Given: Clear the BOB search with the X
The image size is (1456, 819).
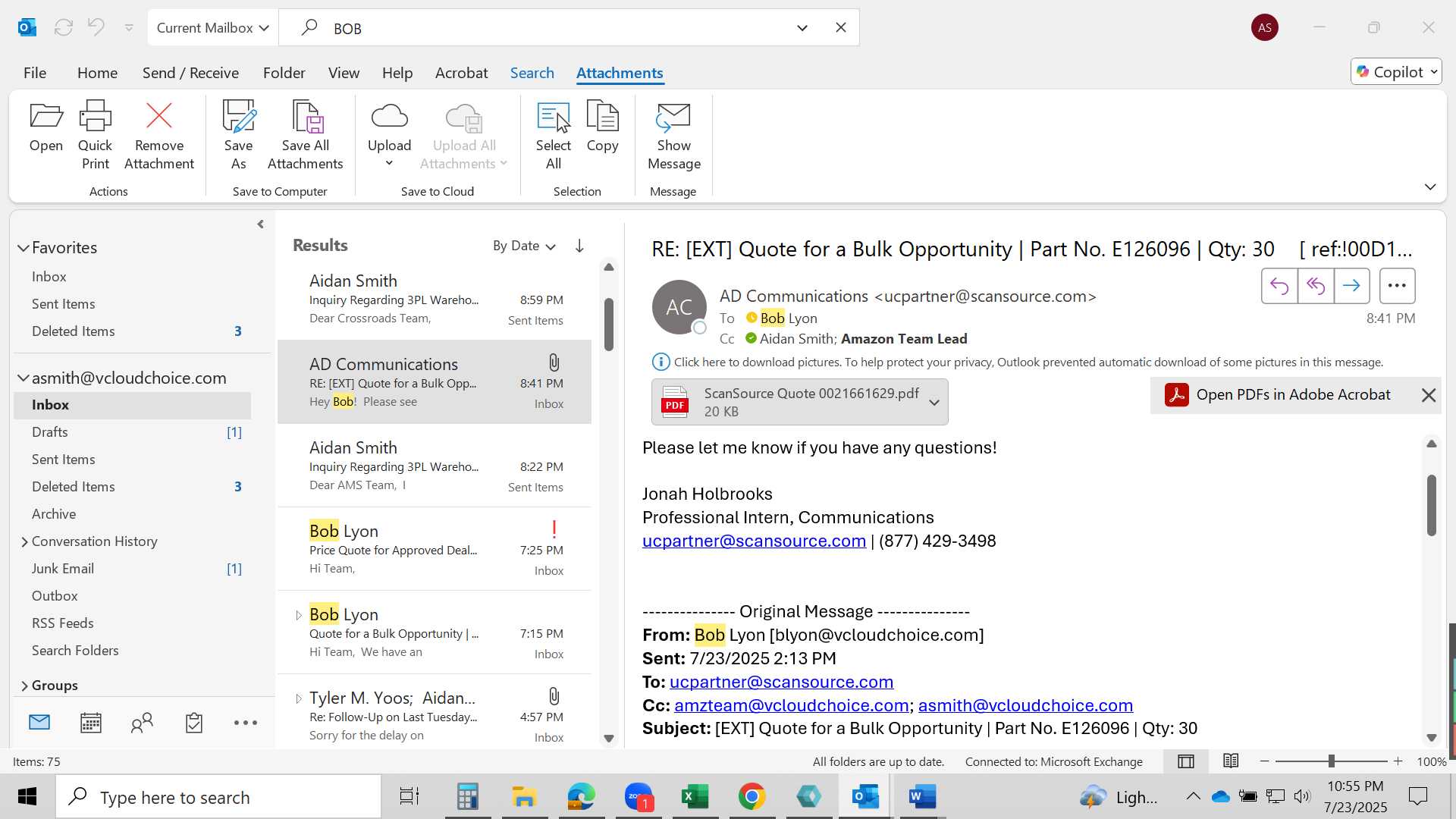Looking at the screenshot, I should (x=841, y=28).
